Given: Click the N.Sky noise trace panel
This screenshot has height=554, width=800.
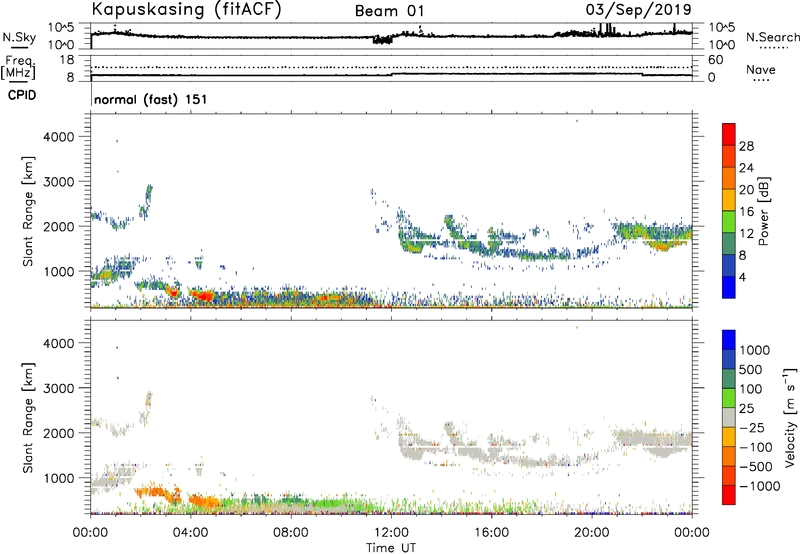Looking at the screenshot, I should (391, 36).
